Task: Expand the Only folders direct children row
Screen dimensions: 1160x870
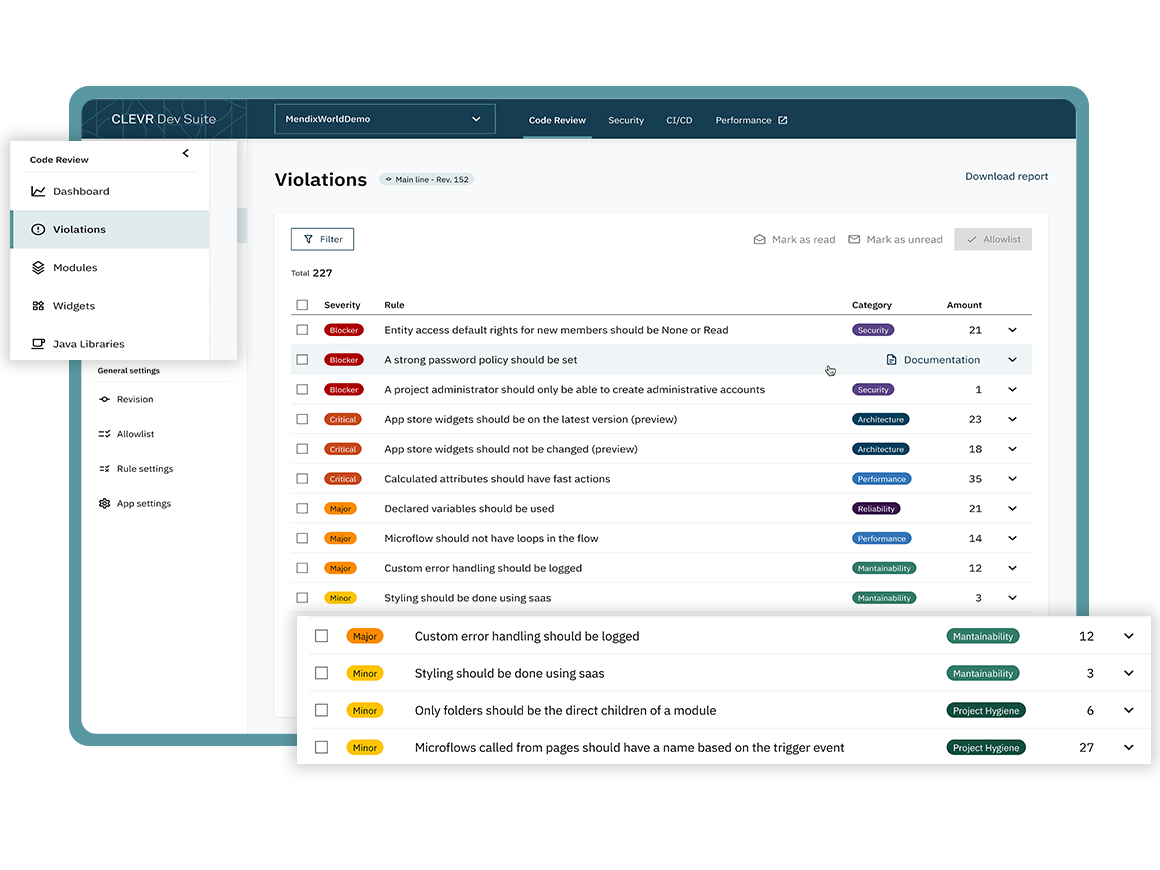Action: click(1129, 710)
